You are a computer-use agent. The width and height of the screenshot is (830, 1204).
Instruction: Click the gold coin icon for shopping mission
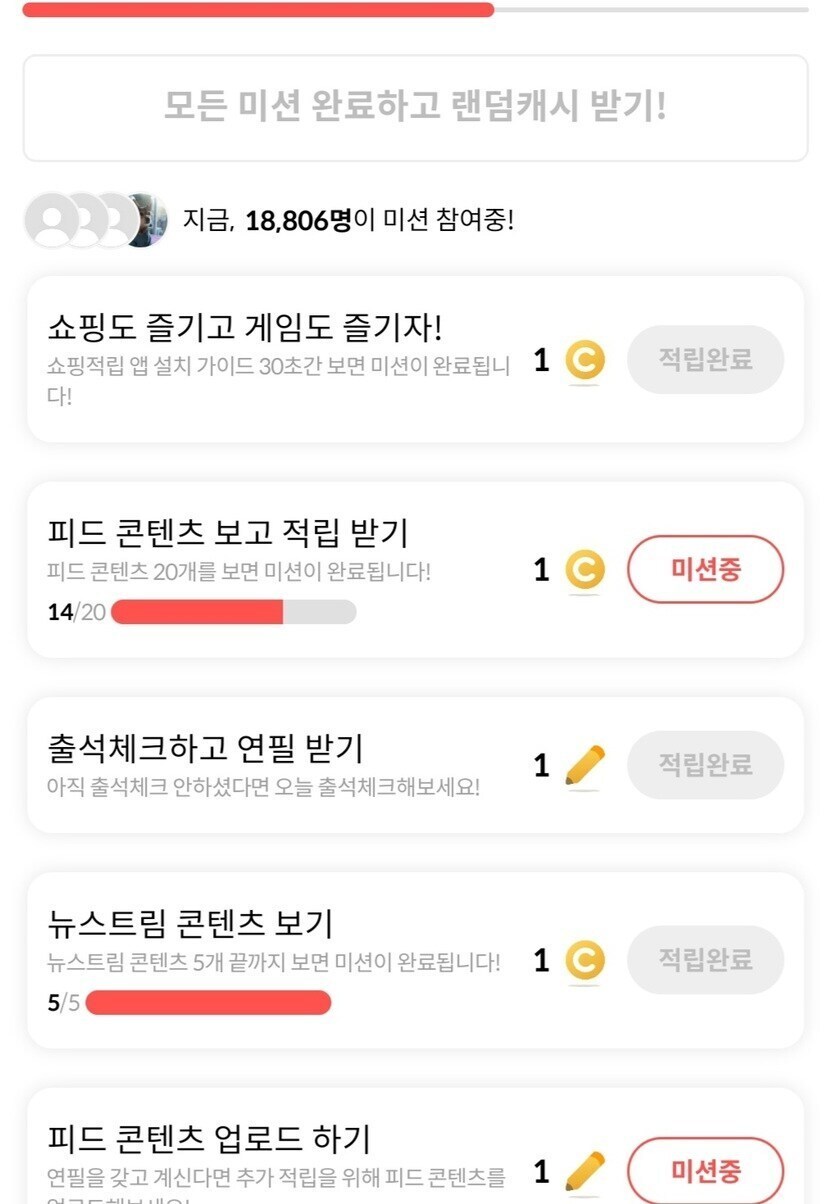coord(584,360)
